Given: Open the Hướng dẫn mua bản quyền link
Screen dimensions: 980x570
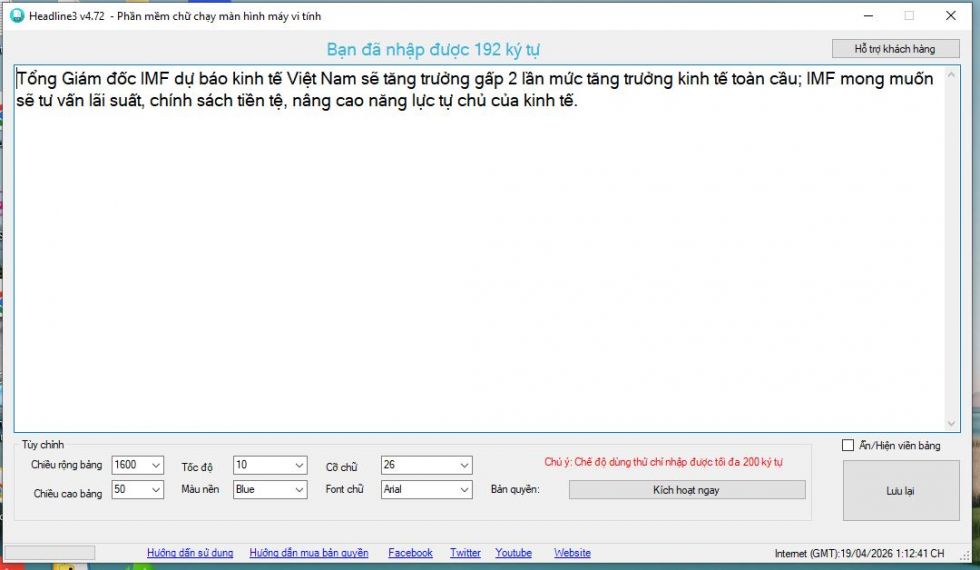Looking at the screenshot, I should coord(308,553).
